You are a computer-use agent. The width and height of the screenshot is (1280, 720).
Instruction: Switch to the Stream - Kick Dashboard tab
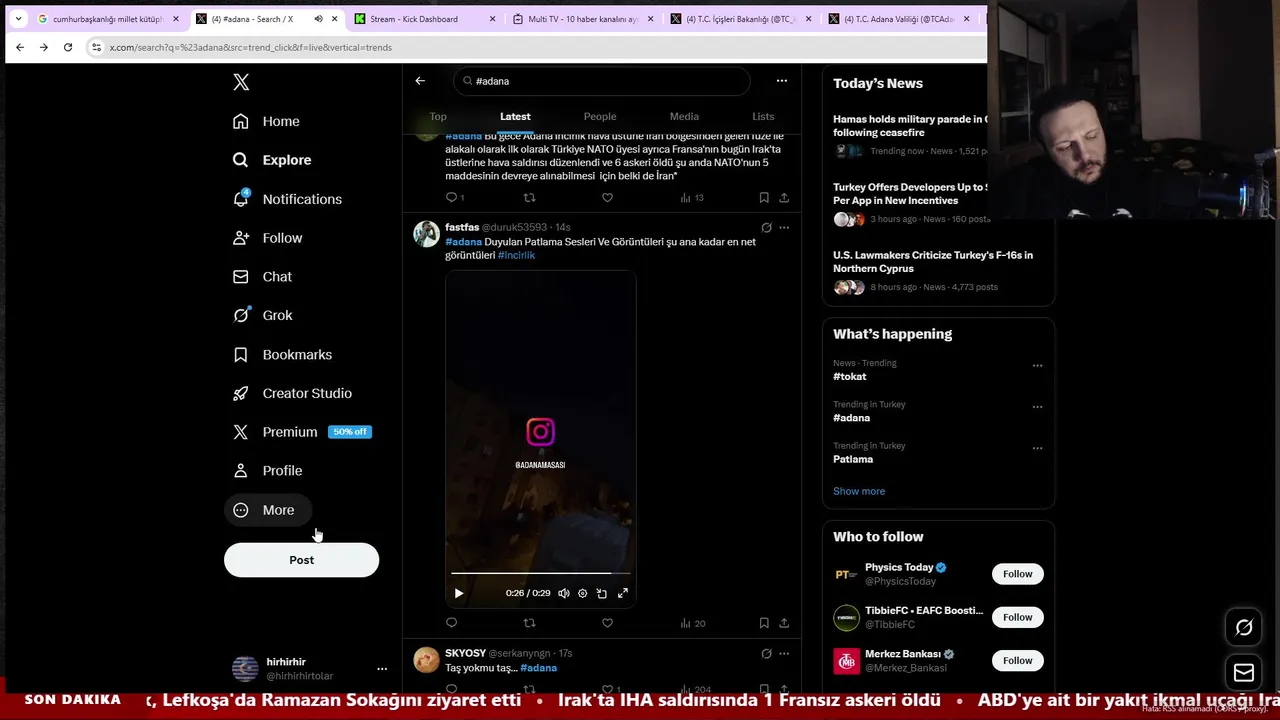tap(424, 19)
